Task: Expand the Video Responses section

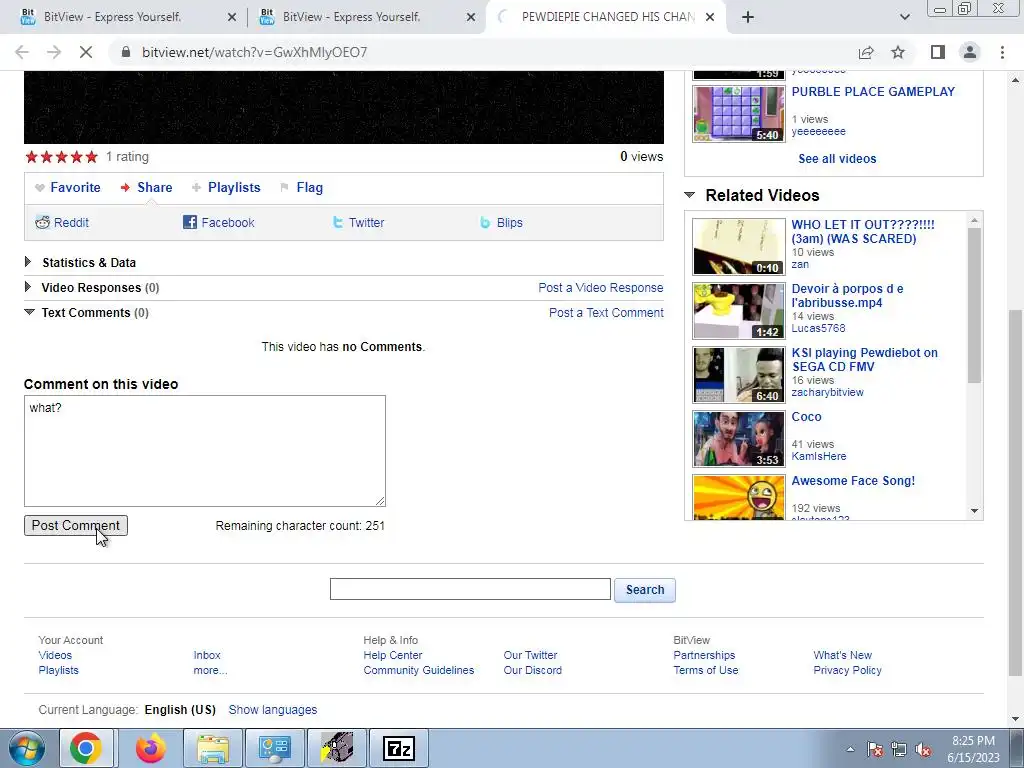Action: click(x=27, y=287)
